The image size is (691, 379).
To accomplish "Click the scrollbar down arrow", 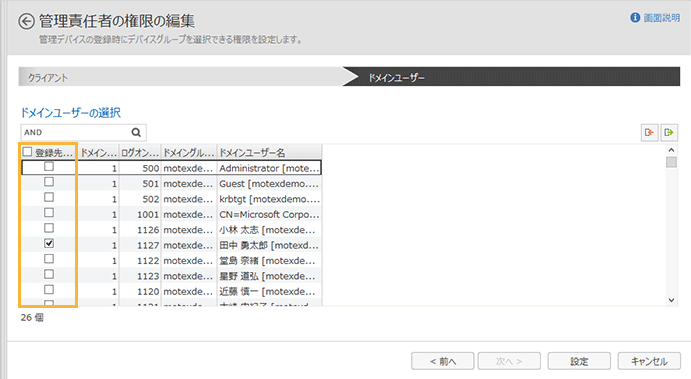I will [x=671, y=300].
